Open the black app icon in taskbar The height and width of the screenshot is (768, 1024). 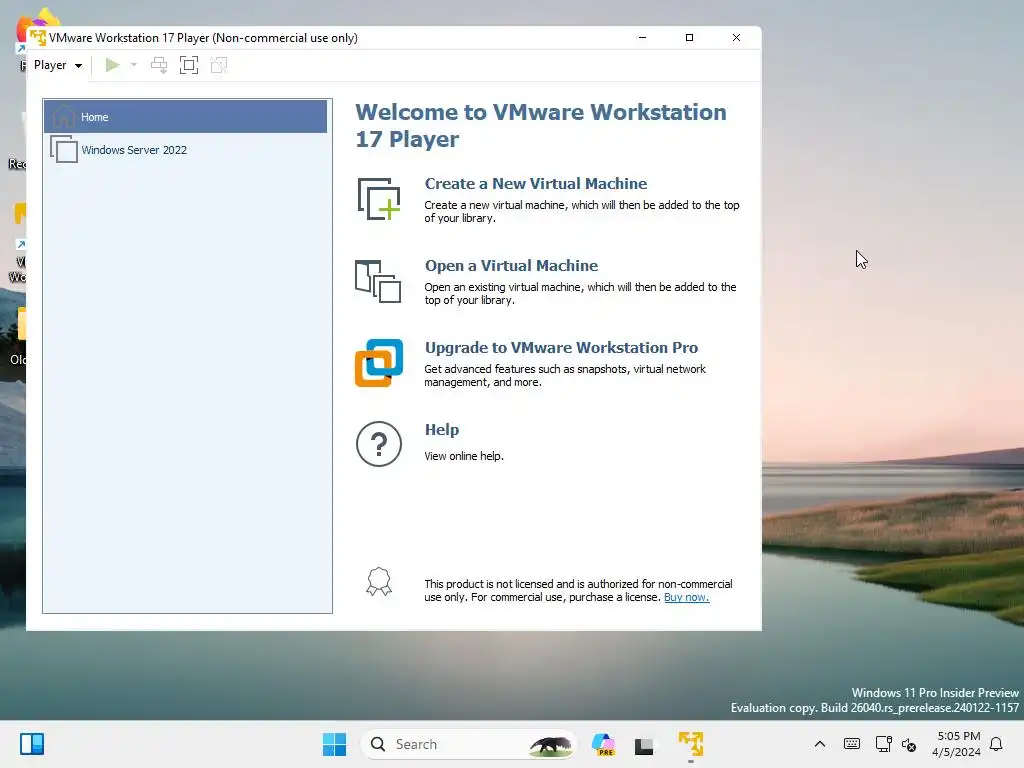coord(644,745)
